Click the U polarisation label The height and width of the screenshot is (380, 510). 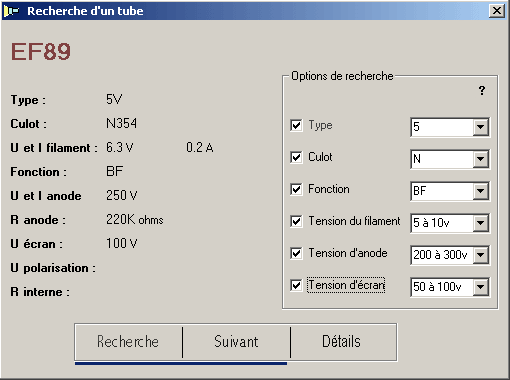tap(53, 268)
